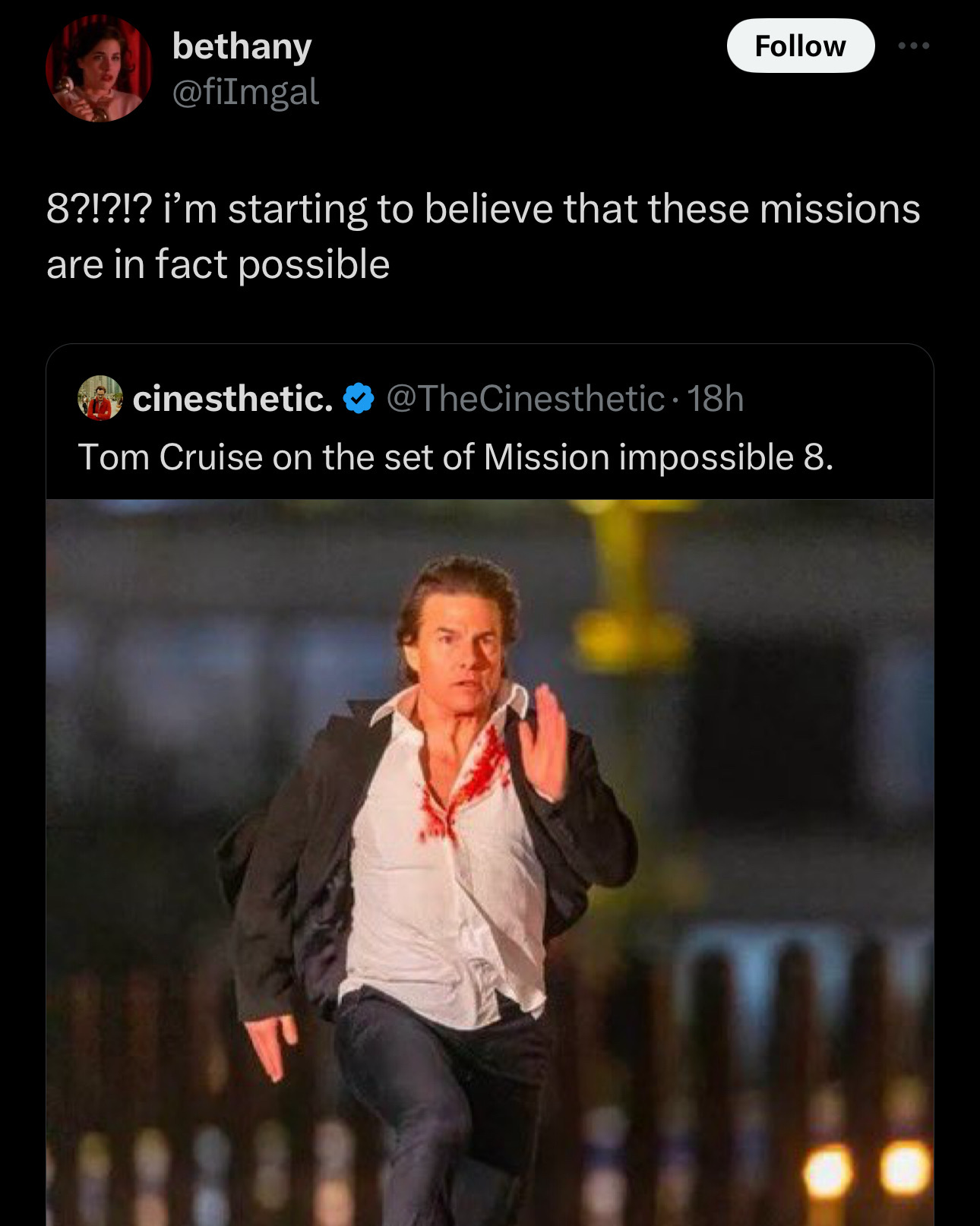Click the cinesthetic account avatar
Viewport: 980px width, 1226px height.
pyautogui.click(x=100, y=398)
